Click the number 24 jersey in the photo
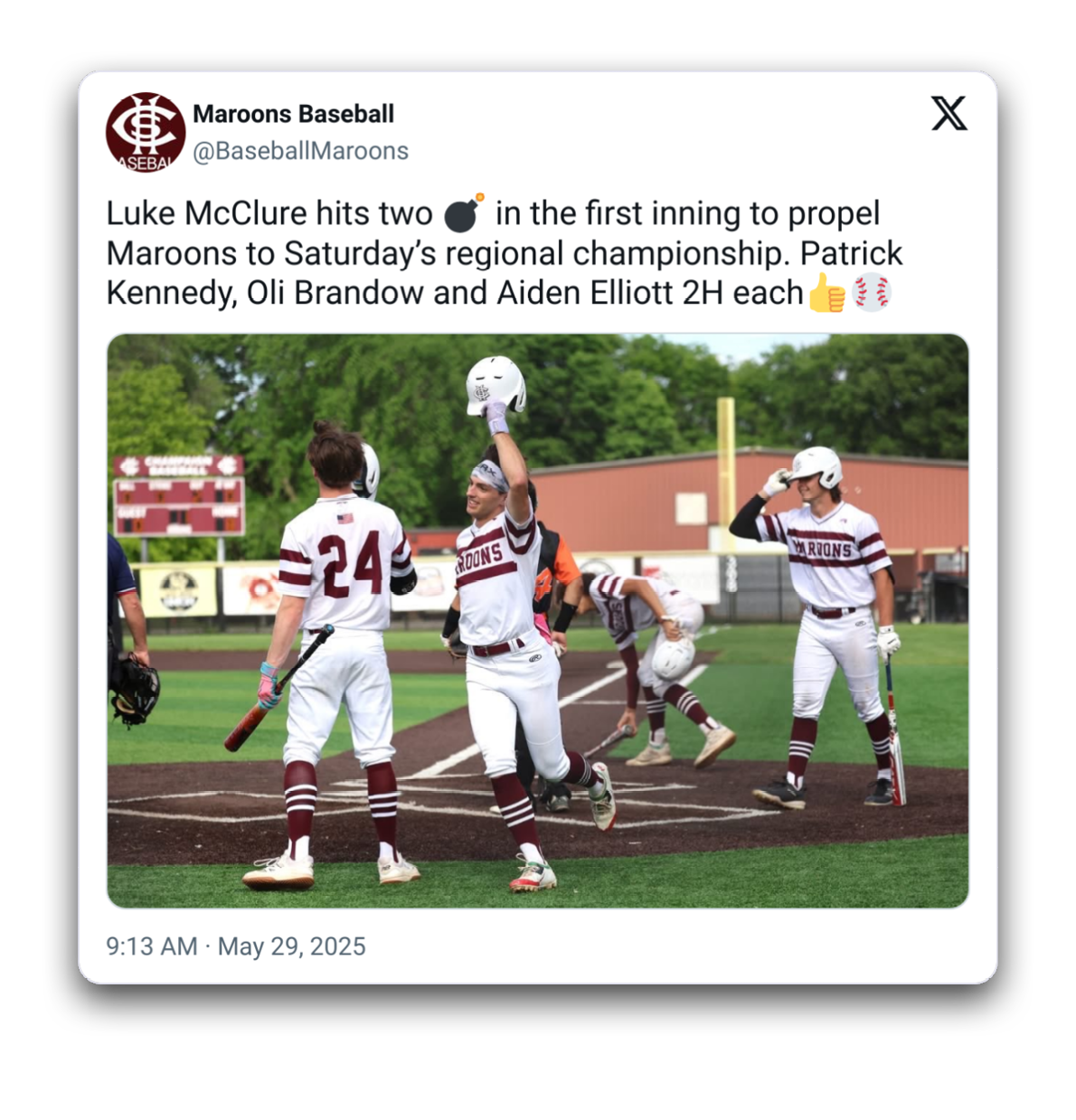Screen dimensions: 1076x1120 click(x=342, y=563)
